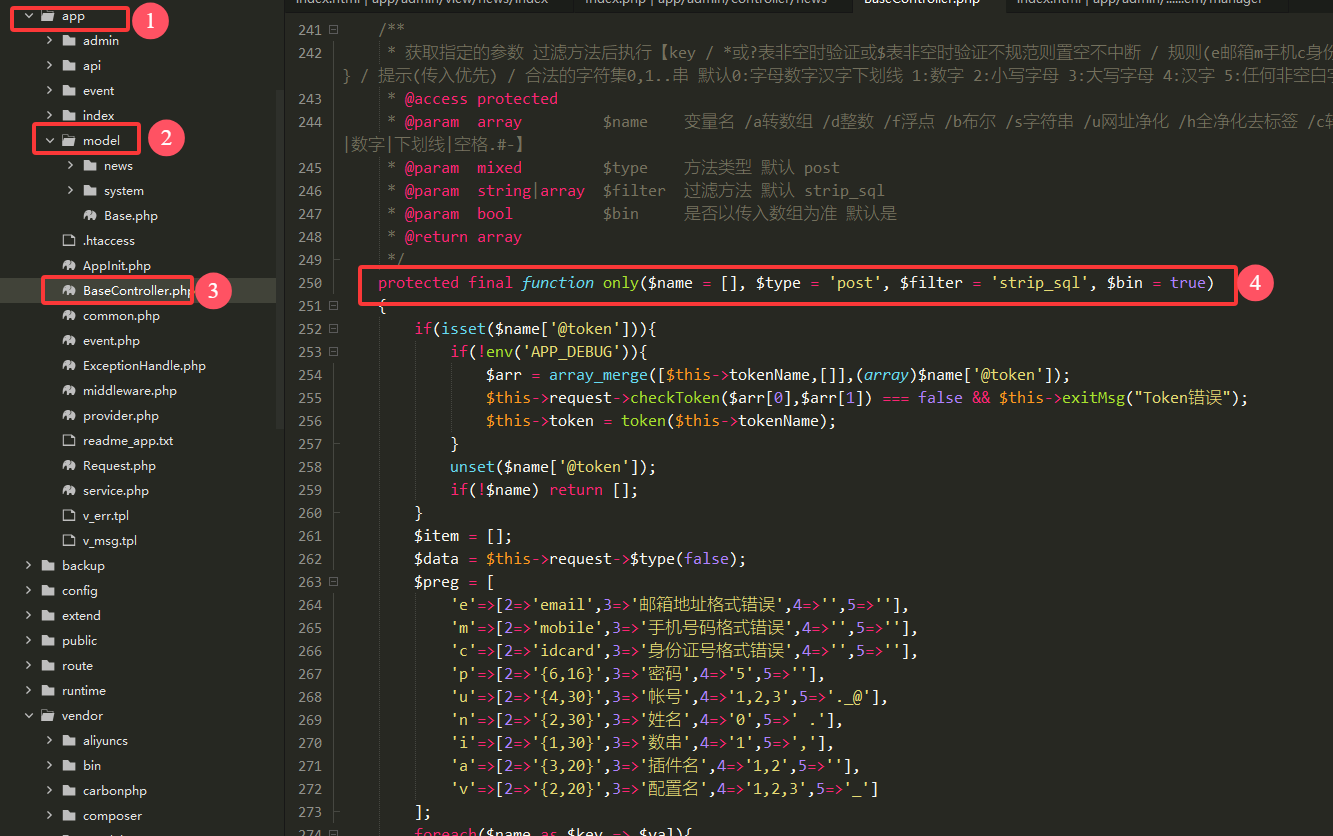Click the folder icon beside composer
The height and width of the screenshot is (836, 1333).
tap(69, 816)
